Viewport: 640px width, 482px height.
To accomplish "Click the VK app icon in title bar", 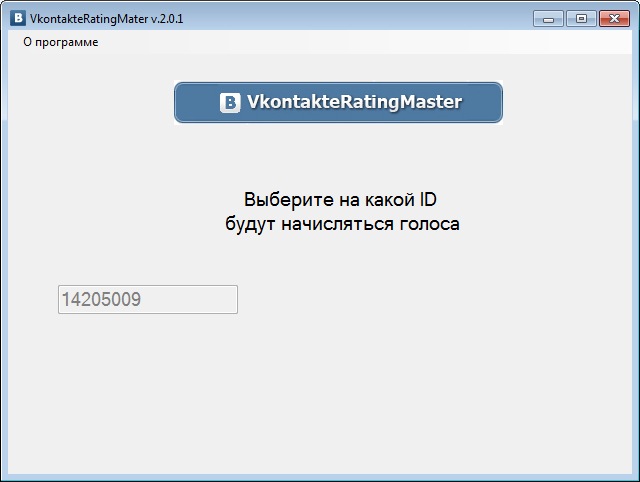I will coord(18,18).
